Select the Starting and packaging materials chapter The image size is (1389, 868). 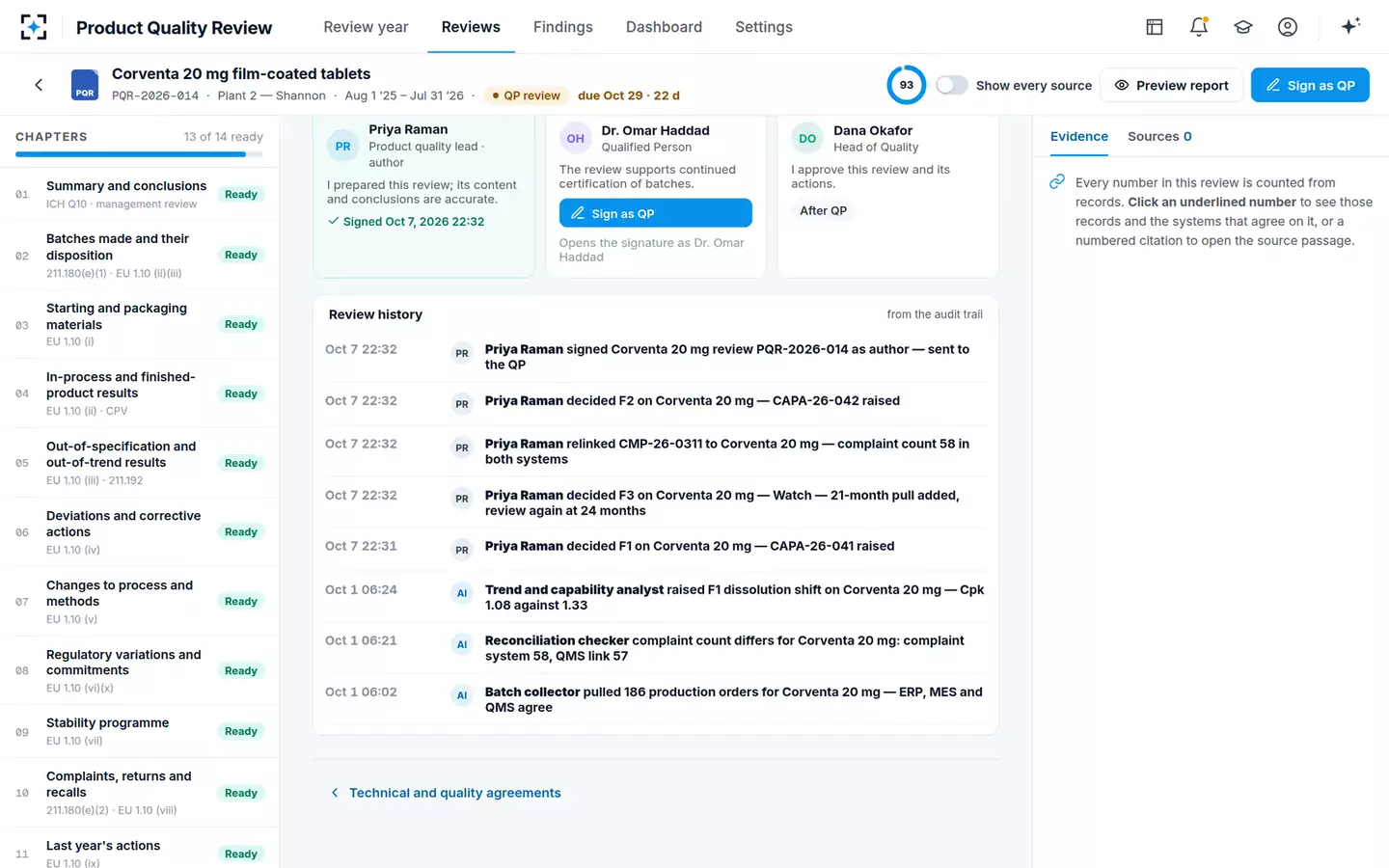coord(140,325)
